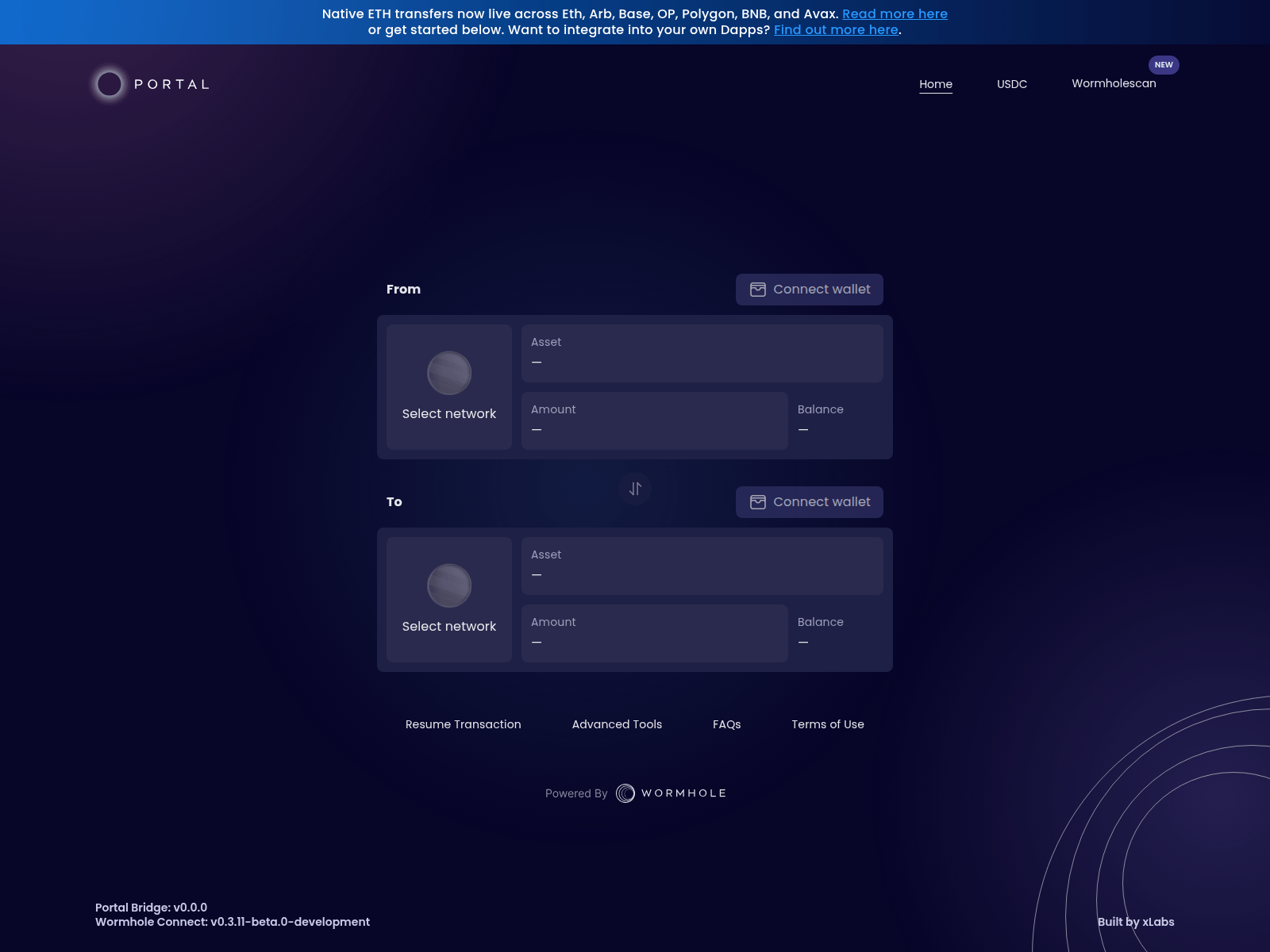
Task: Connect wallet in the To section
Action: pyautogui.click(x=810, y=502)
